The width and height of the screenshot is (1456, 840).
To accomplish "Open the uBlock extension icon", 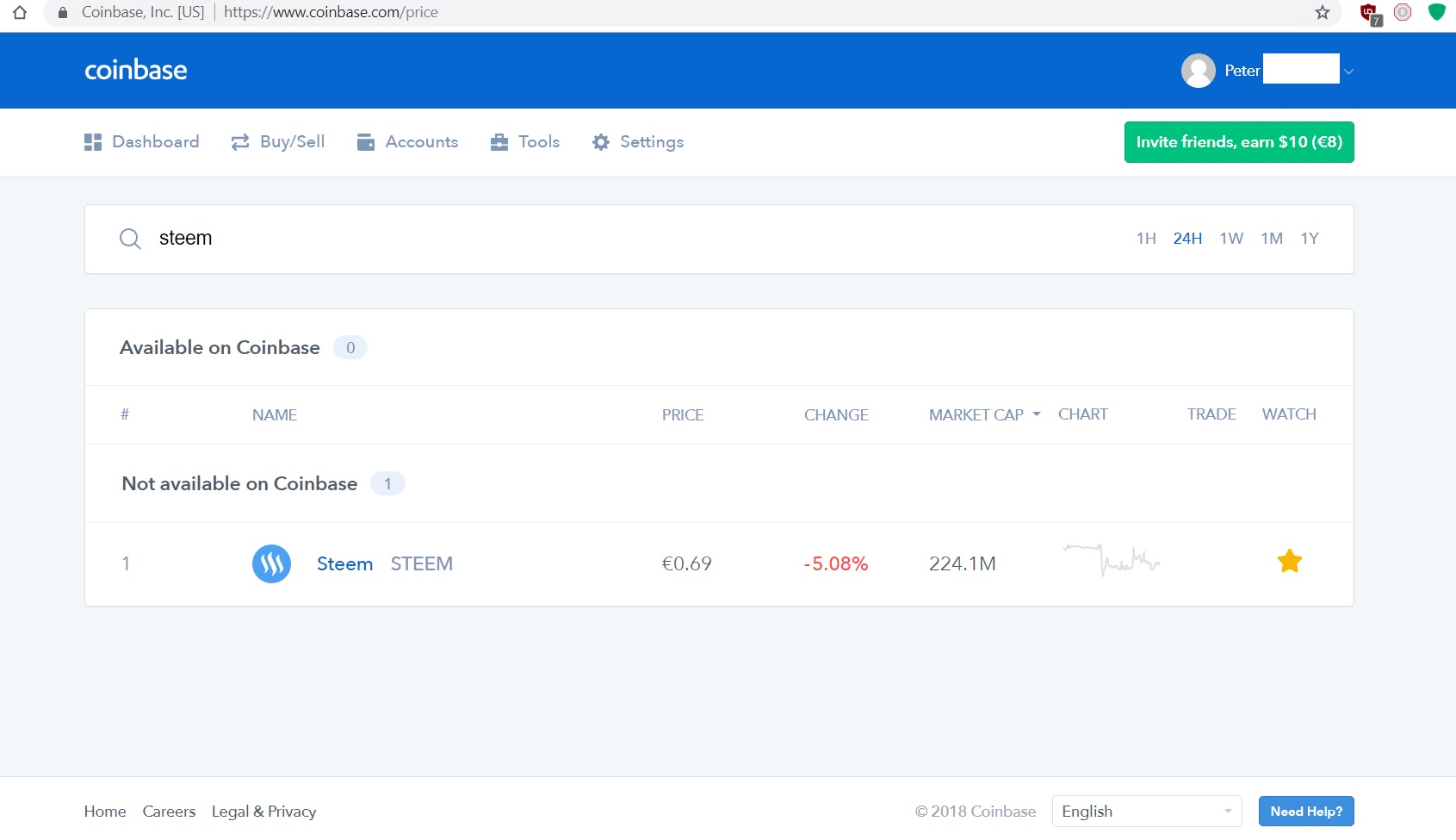I will pyautogui.click(x=1369, y=13).
